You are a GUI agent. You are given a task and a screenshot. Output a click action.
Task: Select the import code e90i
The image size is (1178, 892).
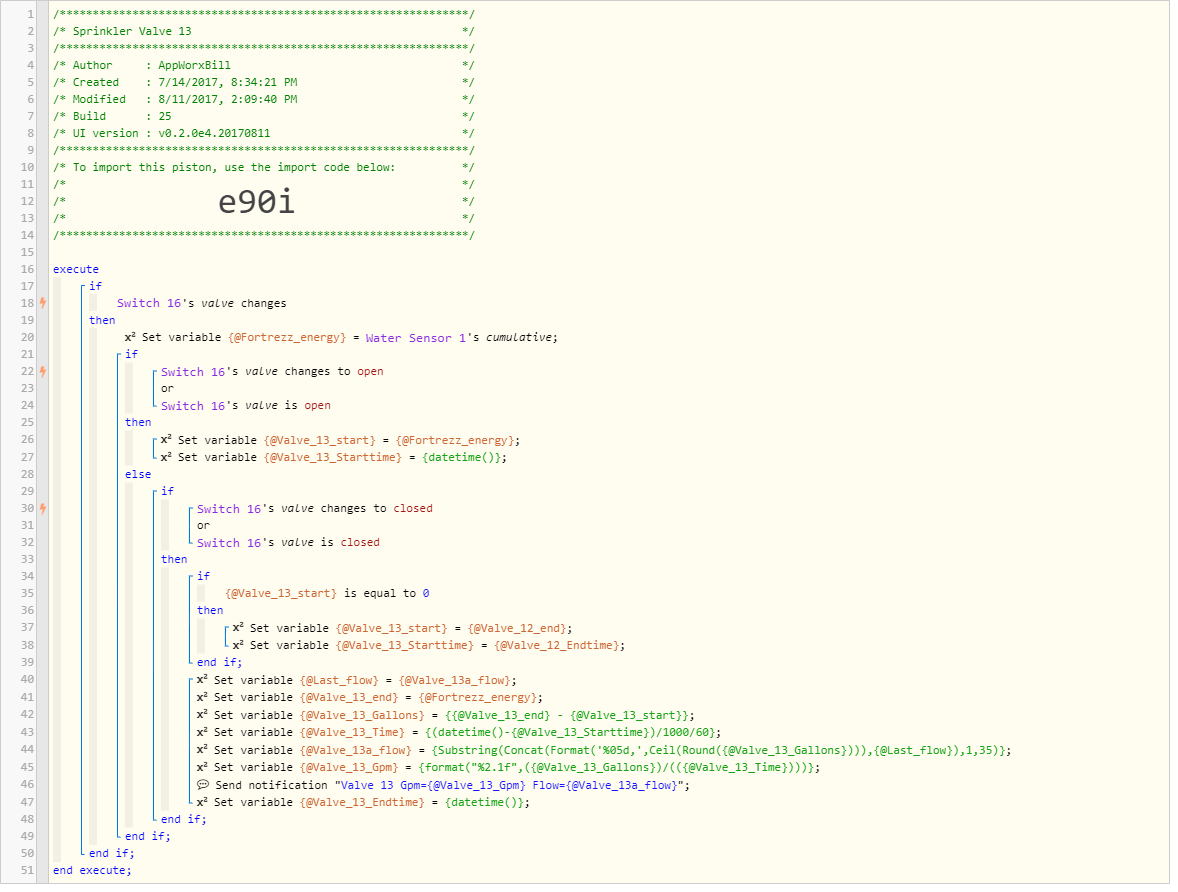pyautogui.click(x=256, y=201)
